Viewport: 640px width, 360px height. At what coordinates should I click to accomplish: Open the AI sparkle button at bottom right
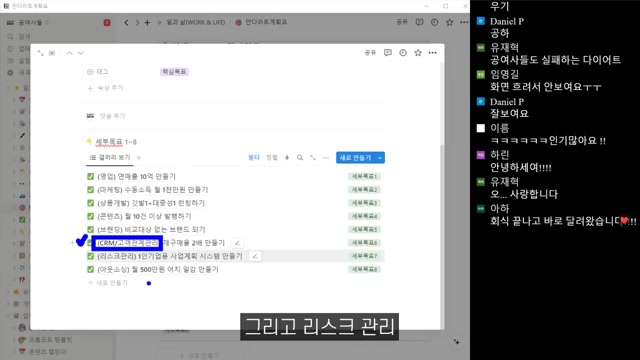[x=456, y=342]
